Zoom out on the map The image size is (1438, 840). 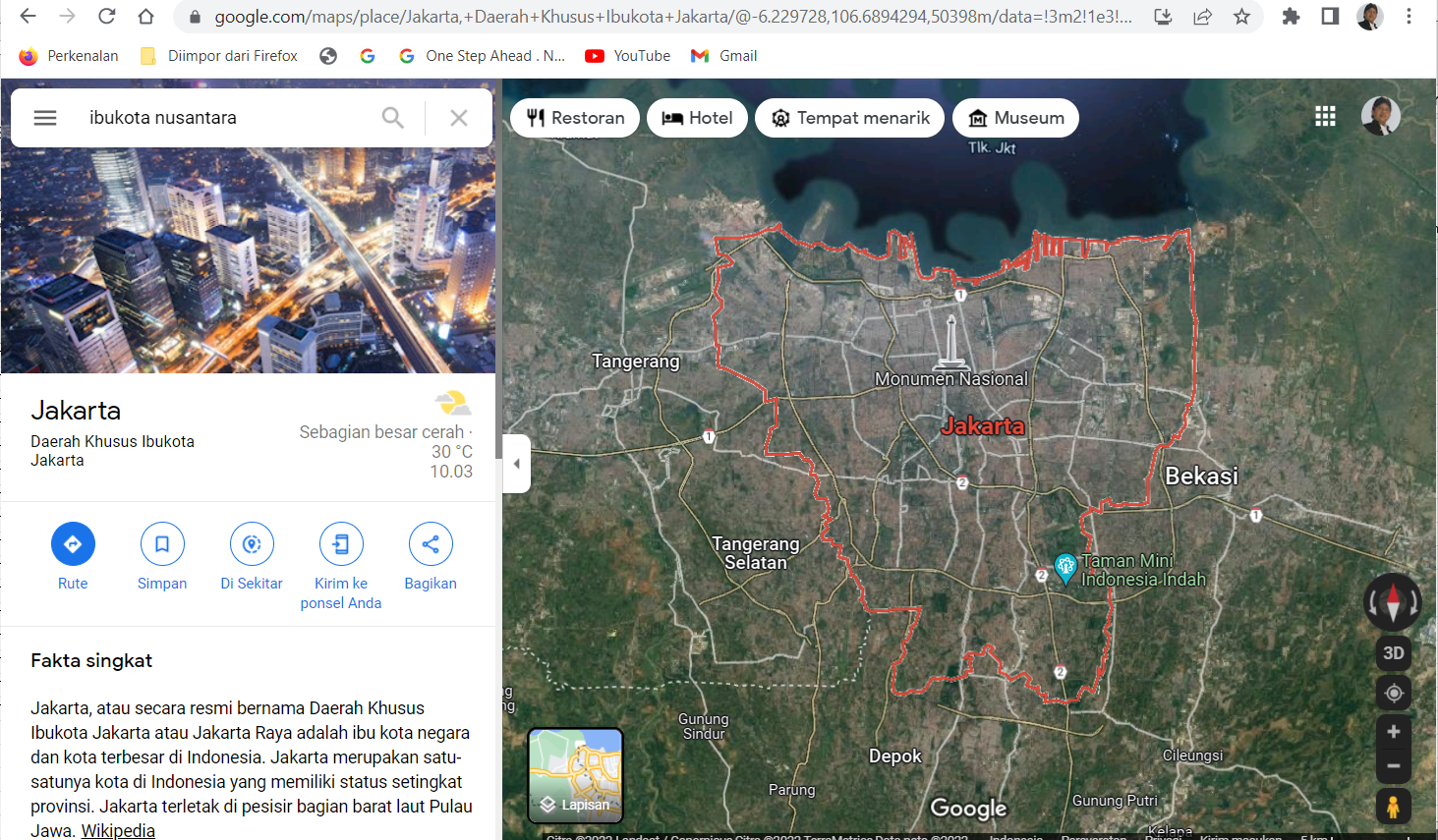click(x=1393, y=766)
